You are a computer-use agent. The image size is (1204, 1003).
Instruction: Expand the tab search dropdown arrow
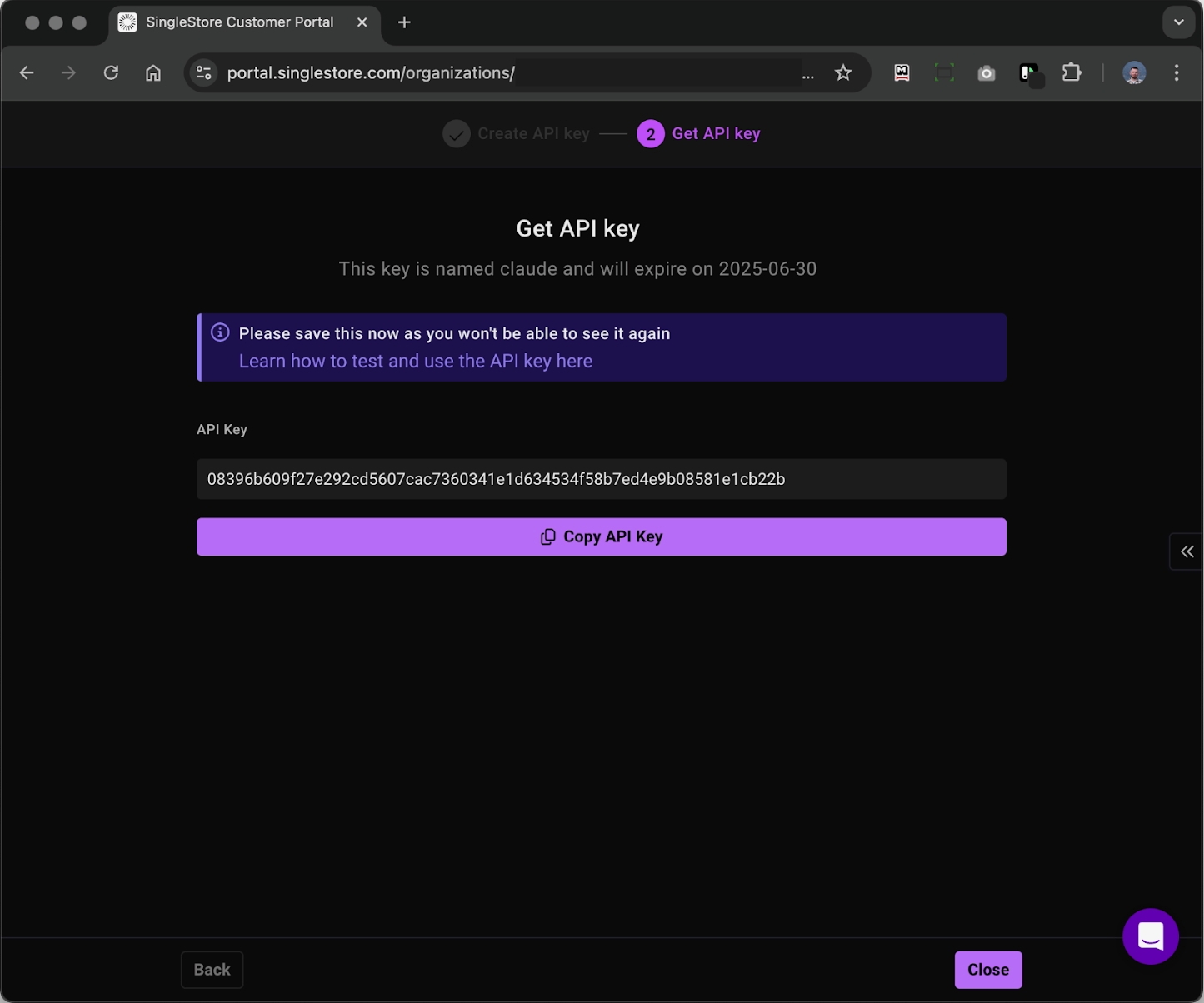[1178, 22]
